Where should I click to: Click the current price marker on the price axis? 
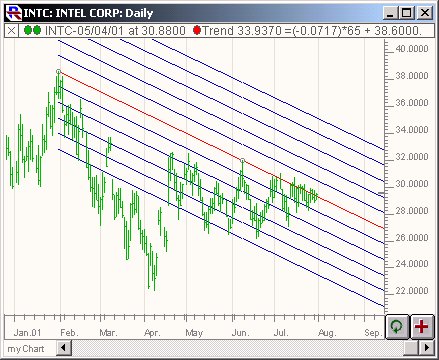[x=381, y=193]
